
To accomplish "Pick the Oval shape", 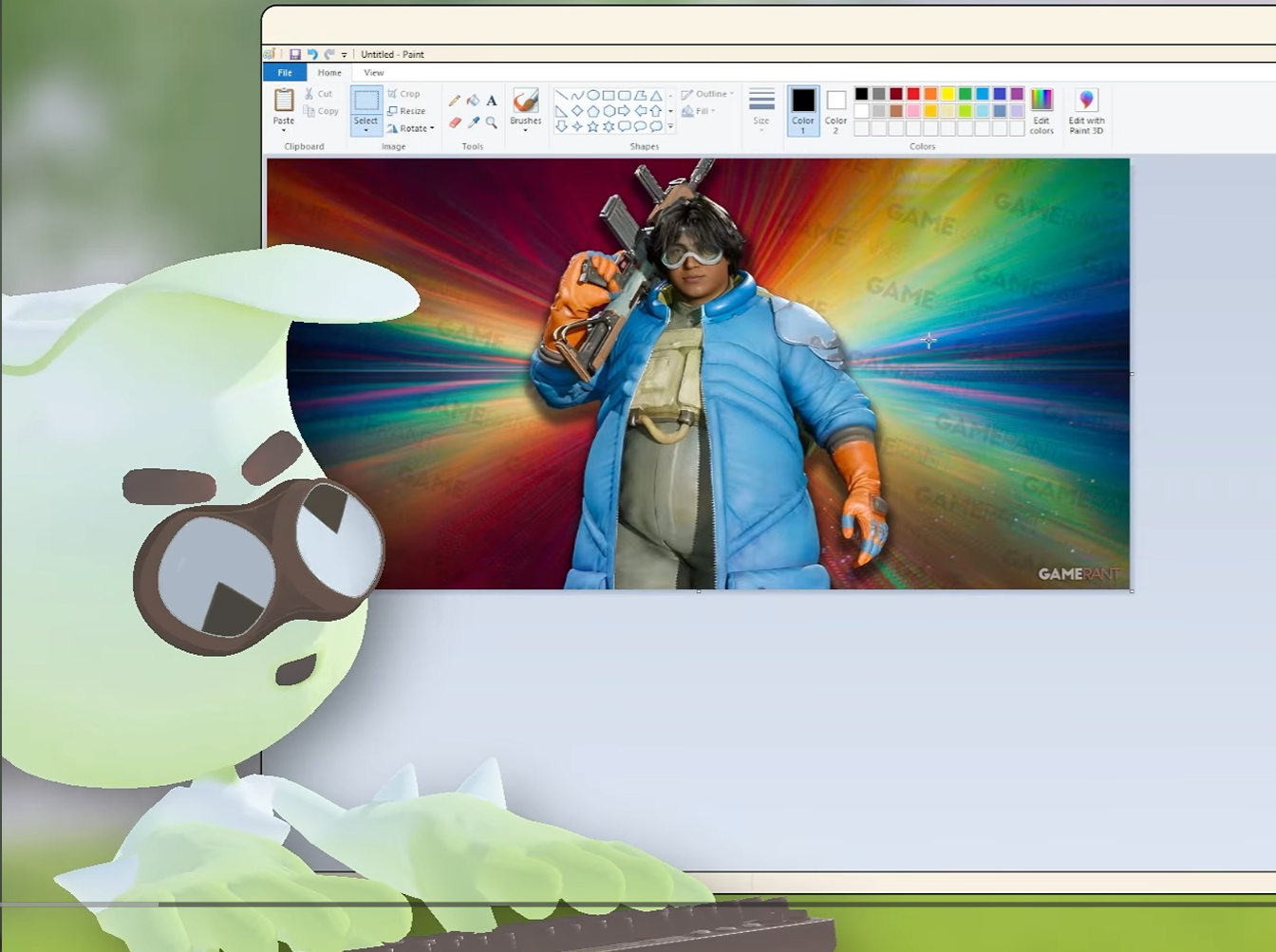I will click(x=592, y=95).
